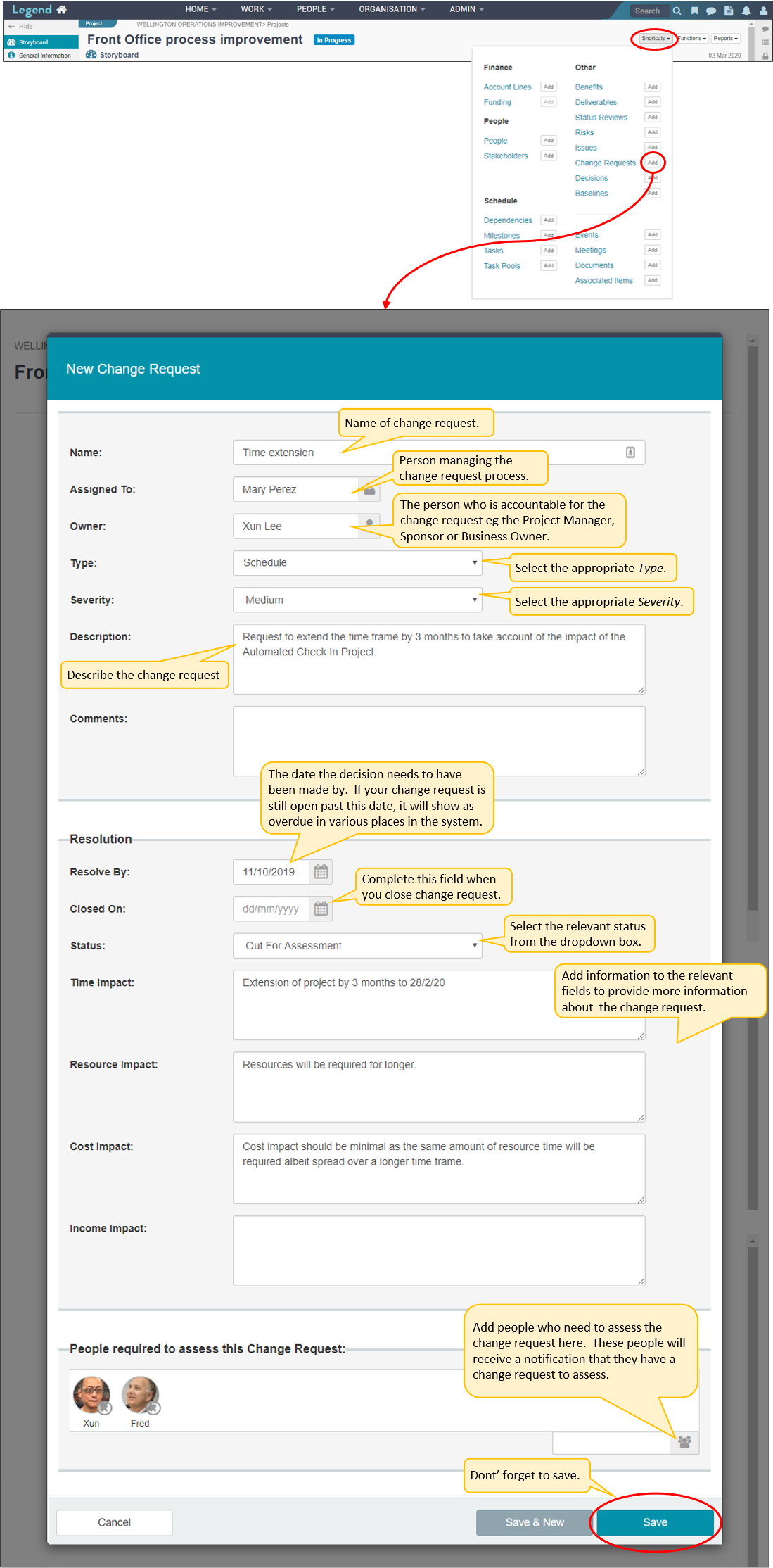Viewport: 773px width, 1568px height.
Task: Open the Dependencies shortcut link
Action: [508, 220]
